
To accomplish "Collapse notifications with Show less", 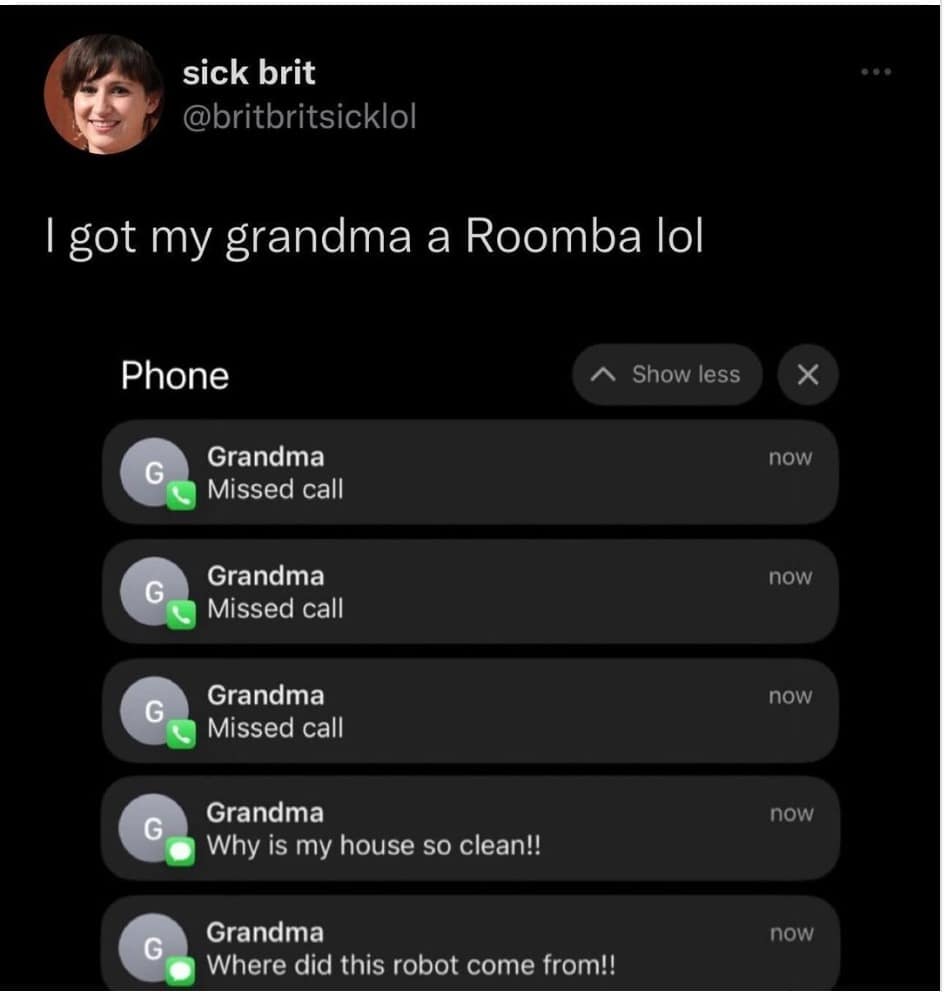I will (667, 375).
